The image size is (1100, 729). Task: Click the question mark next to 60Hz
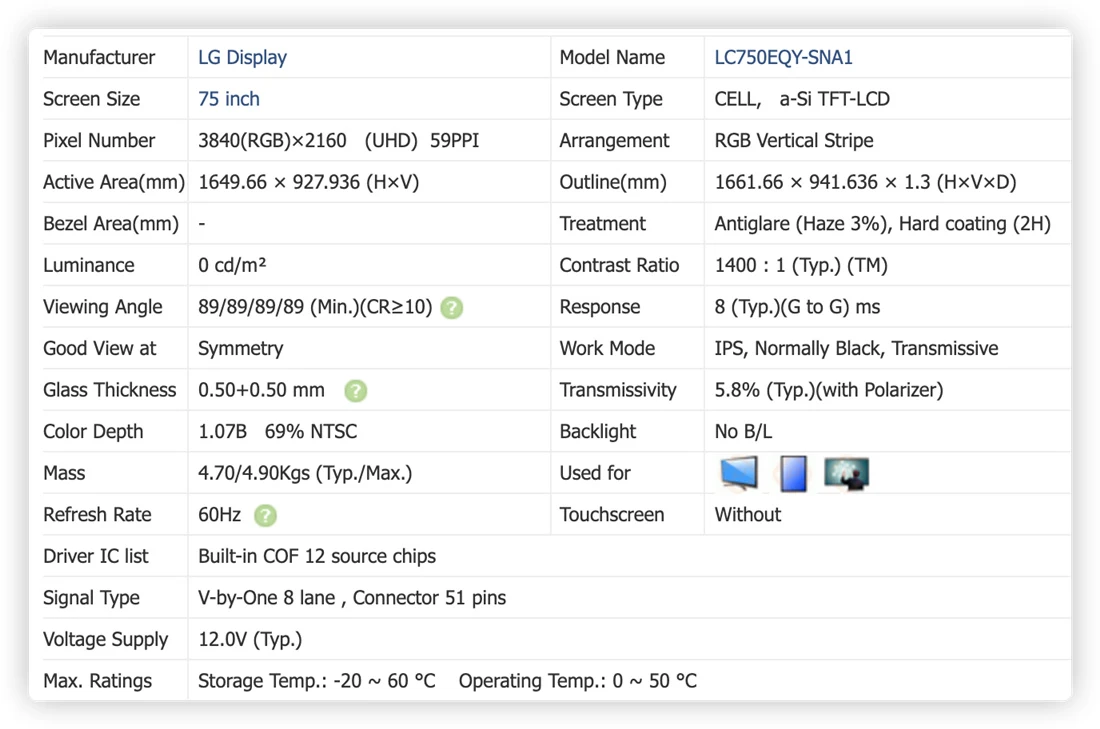(x=265, y=515)
